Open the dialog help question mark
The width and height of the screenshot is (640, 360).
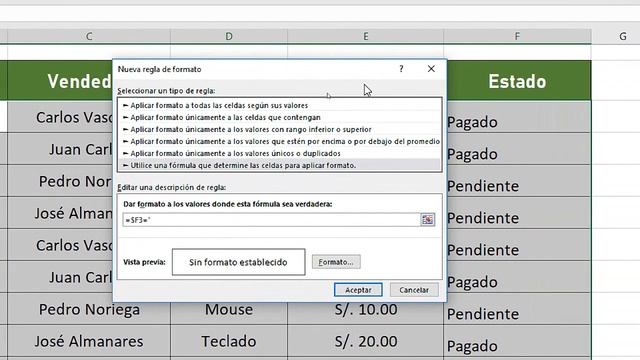pyautogui.click(x=401, y=69)
